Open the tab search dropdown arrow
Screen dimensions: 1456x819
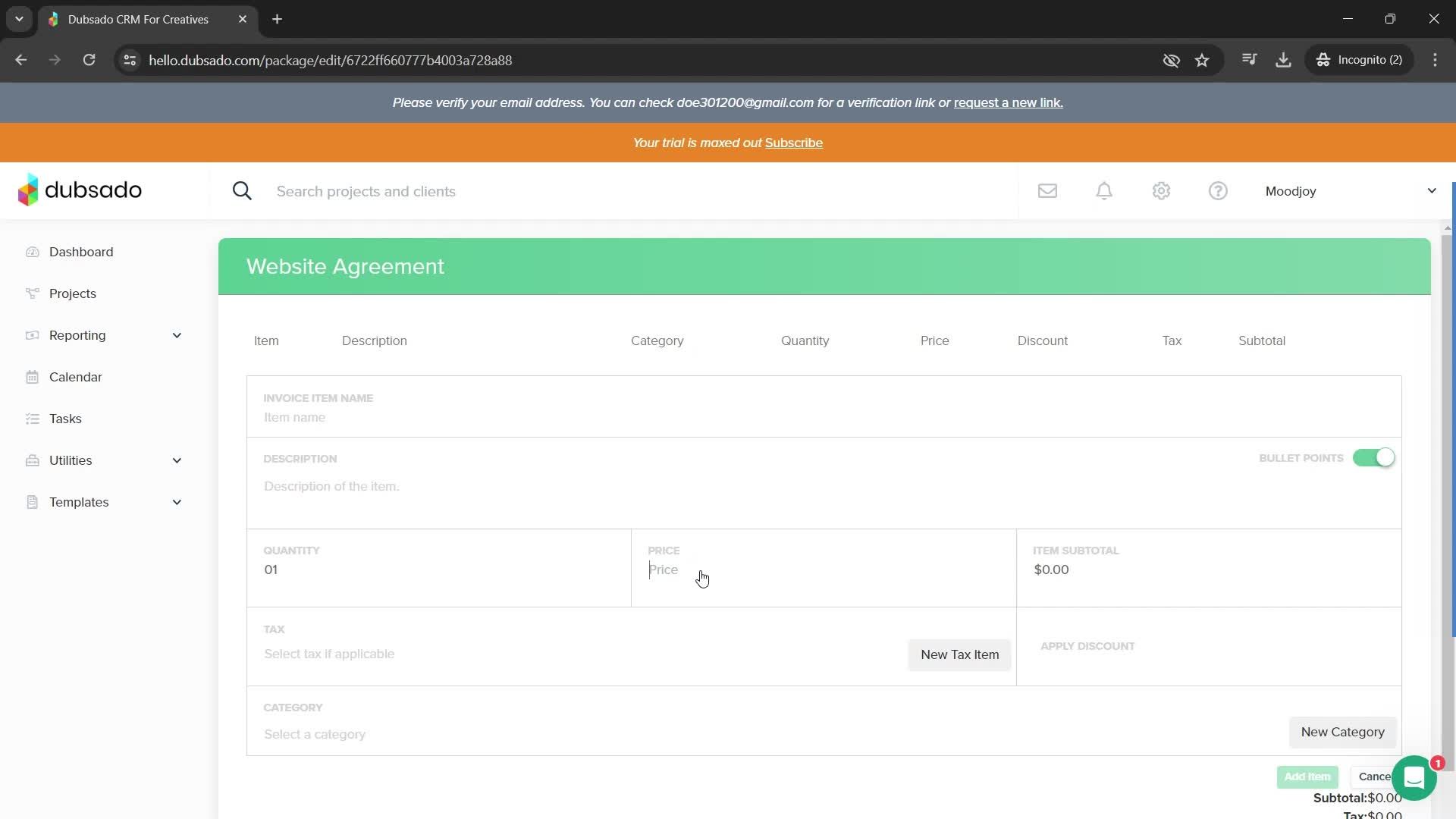coord(19,19)
